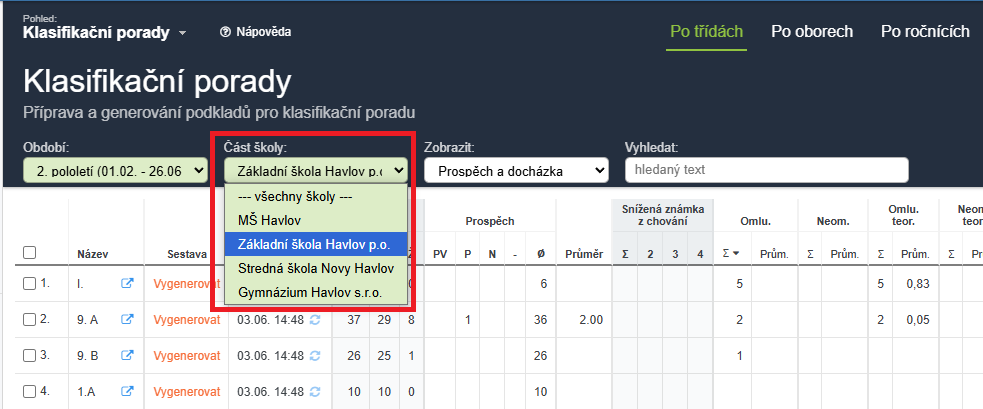Sort by the Omlu. Σ column
The image size is (983, 409).
(x=730, y=253)
